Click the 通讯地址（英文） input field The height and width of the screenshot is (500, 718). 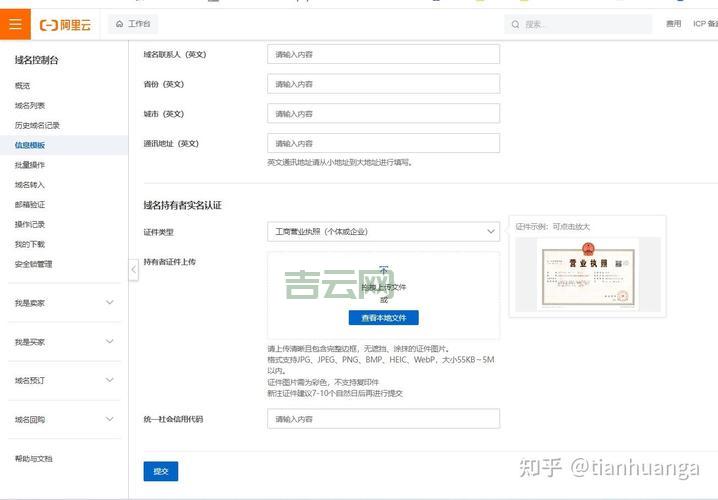pyautogui.click(x=383, y=143)
